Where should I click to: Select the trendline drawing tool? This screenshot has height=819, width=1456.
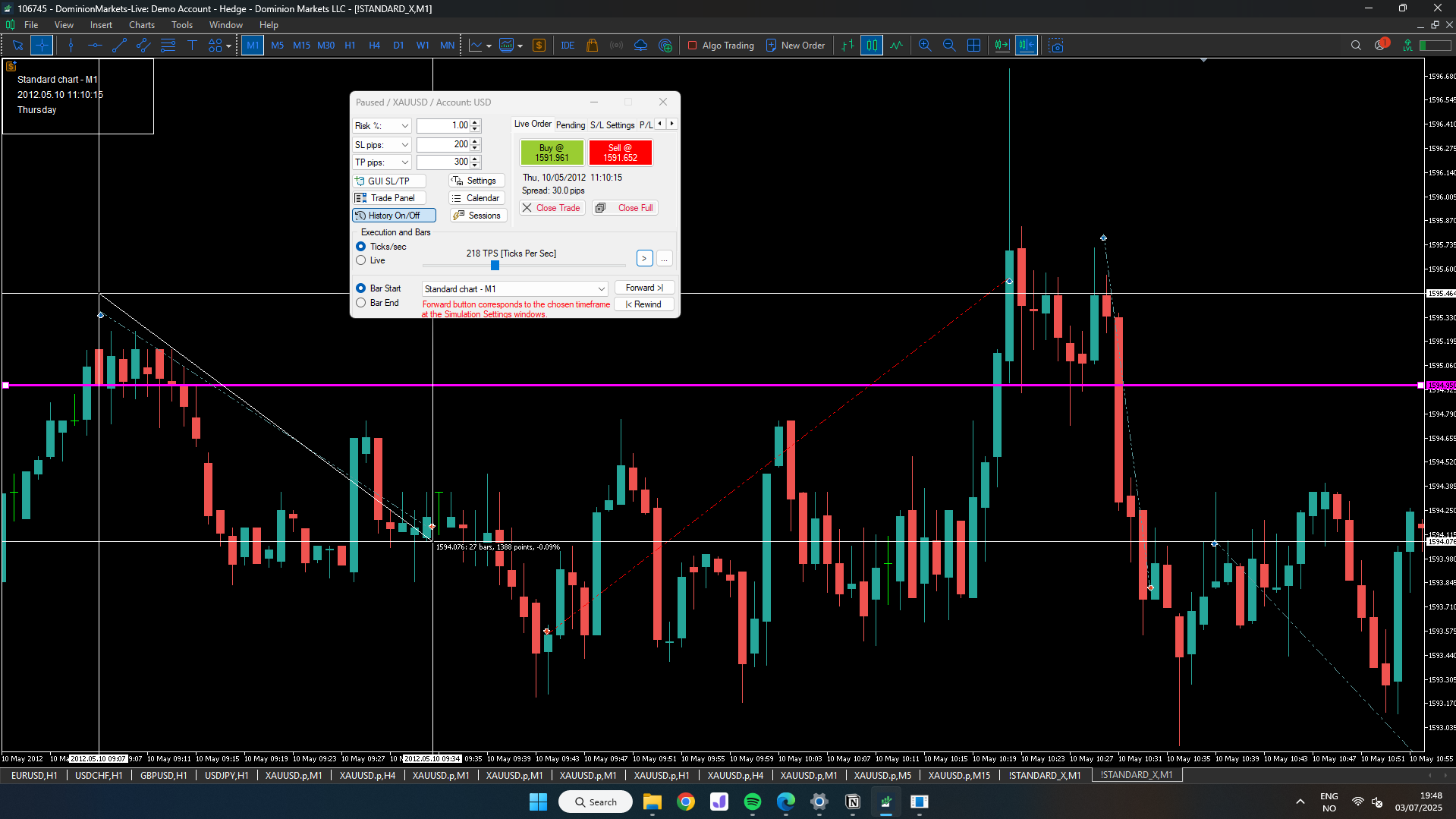pos(119,46)
